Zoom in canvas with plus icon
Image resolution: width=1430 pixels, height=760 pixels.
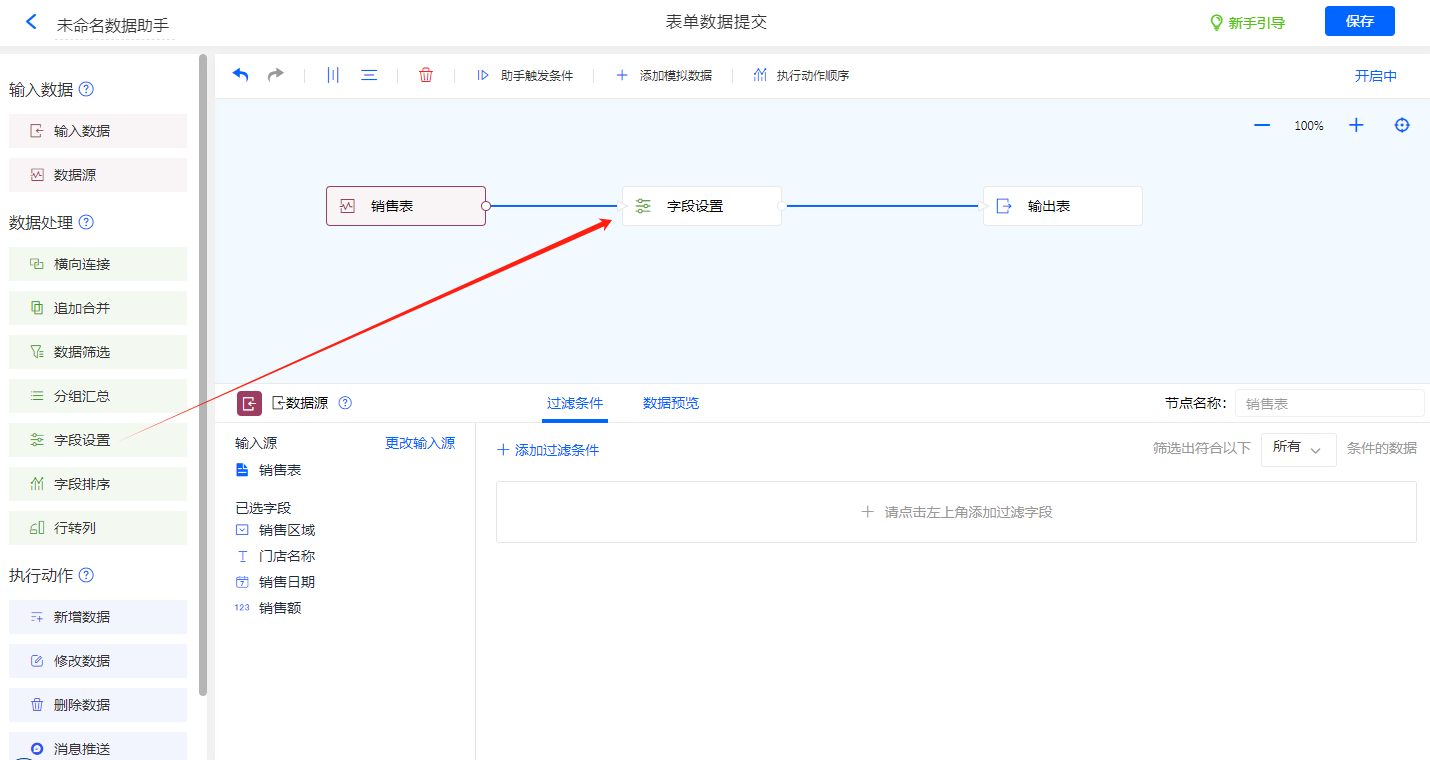tap(1356, 125)
